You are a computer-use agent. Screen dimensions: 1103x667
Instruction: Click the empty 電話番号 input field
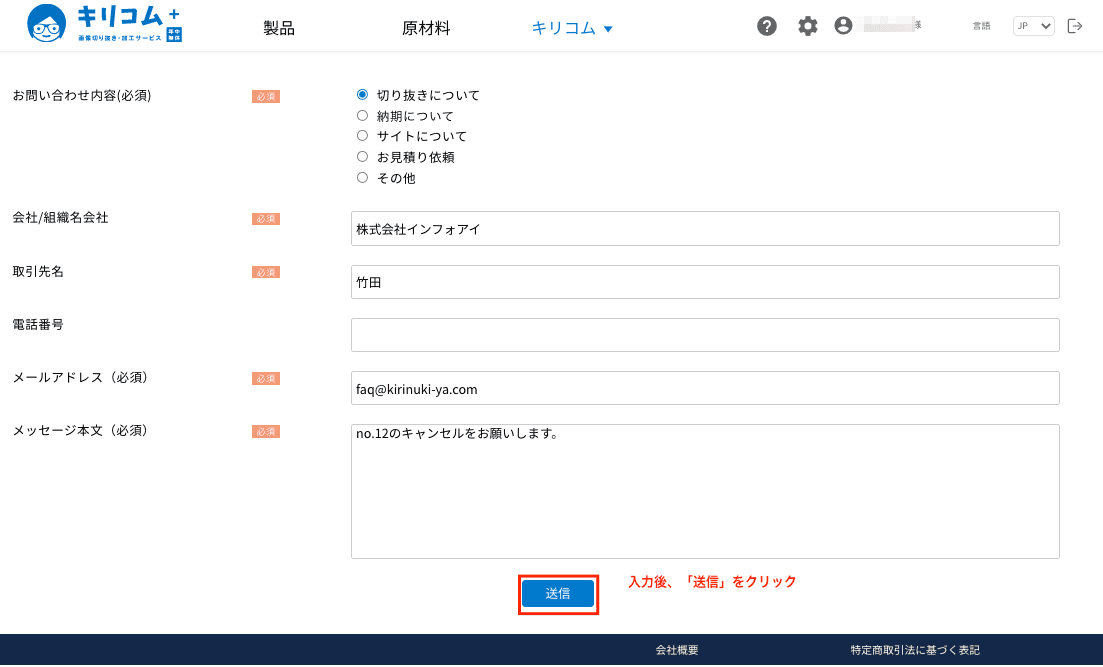pos(705,335)
